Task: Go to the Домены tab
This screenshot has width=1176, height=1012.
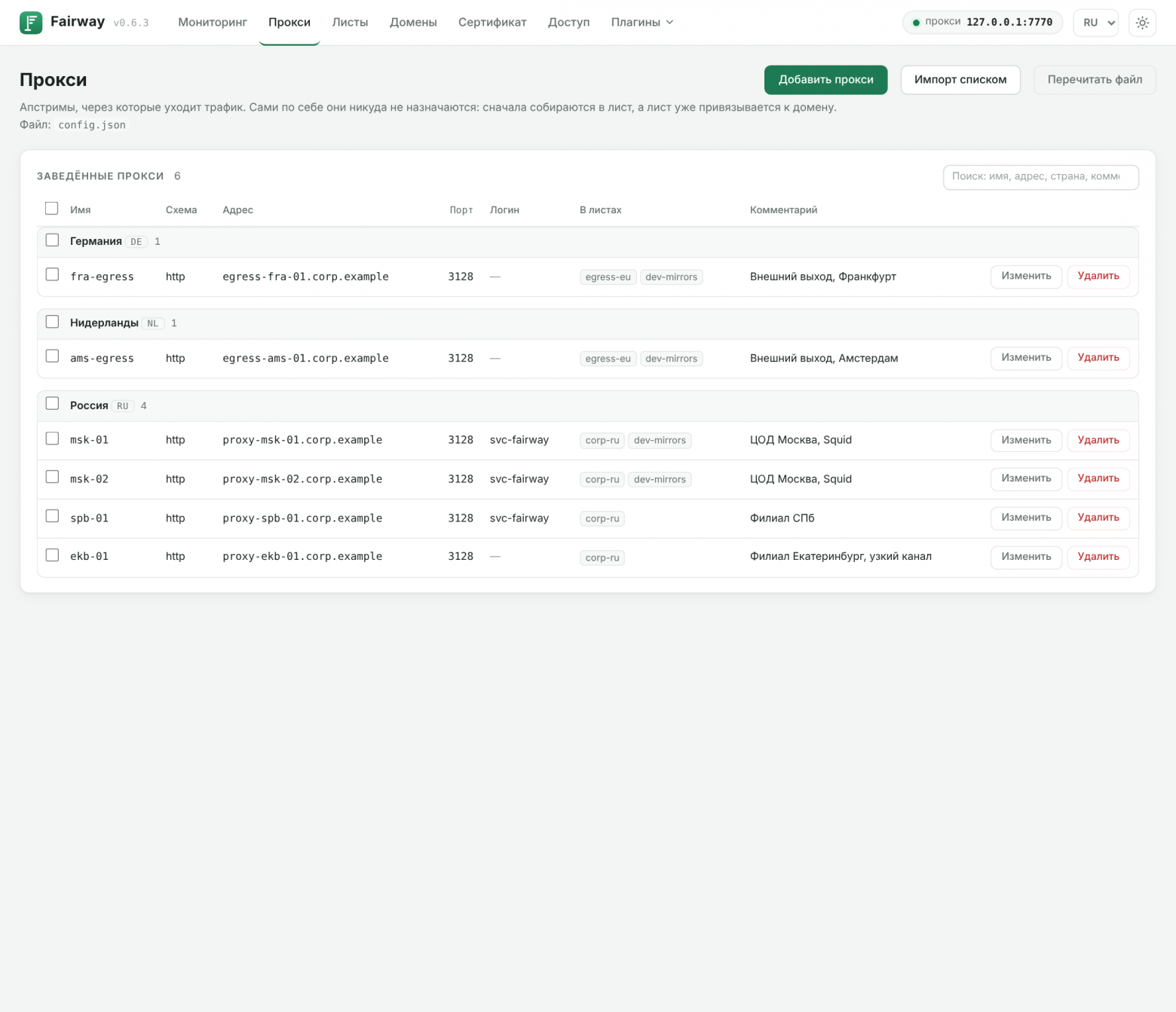Action: click(x=413, y=23)
